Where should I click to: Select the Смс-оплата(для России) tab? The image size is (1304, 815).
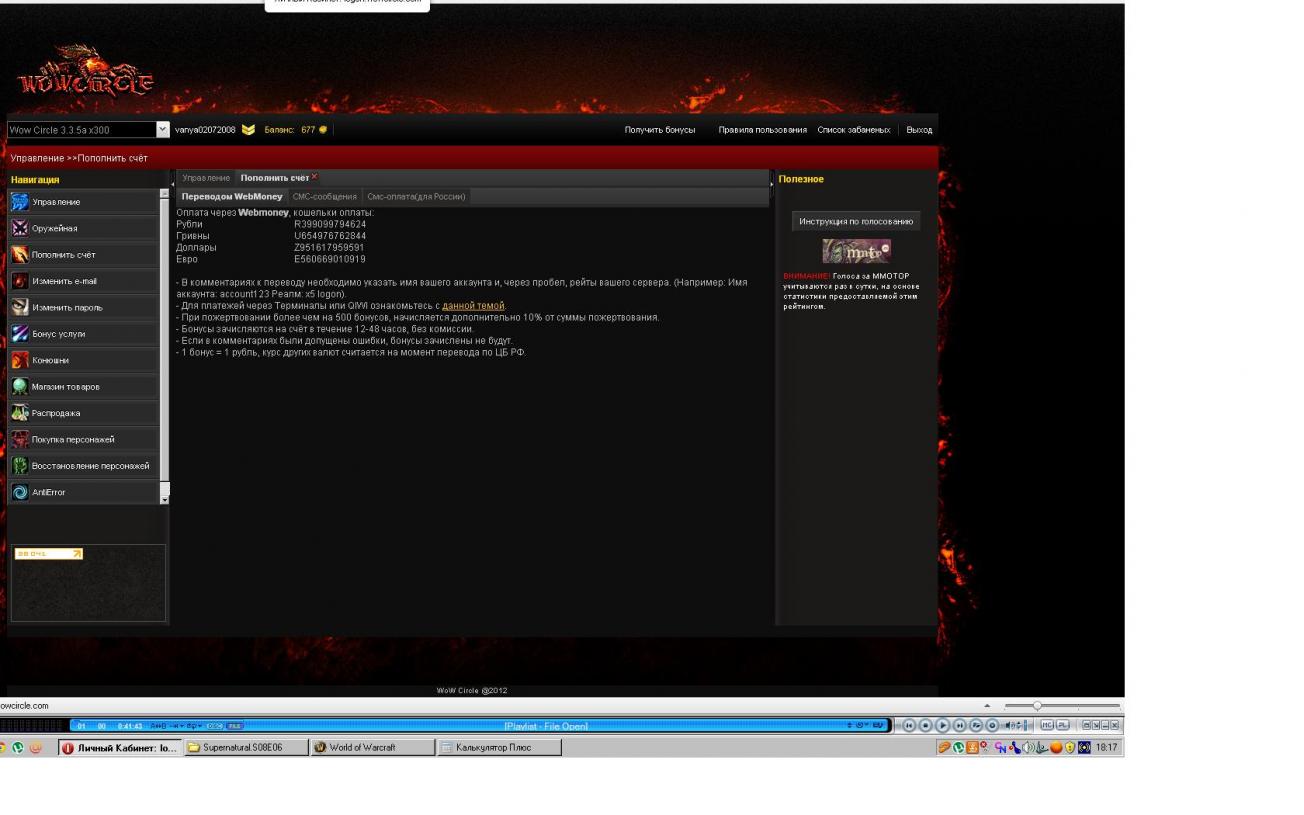point(416,197)
